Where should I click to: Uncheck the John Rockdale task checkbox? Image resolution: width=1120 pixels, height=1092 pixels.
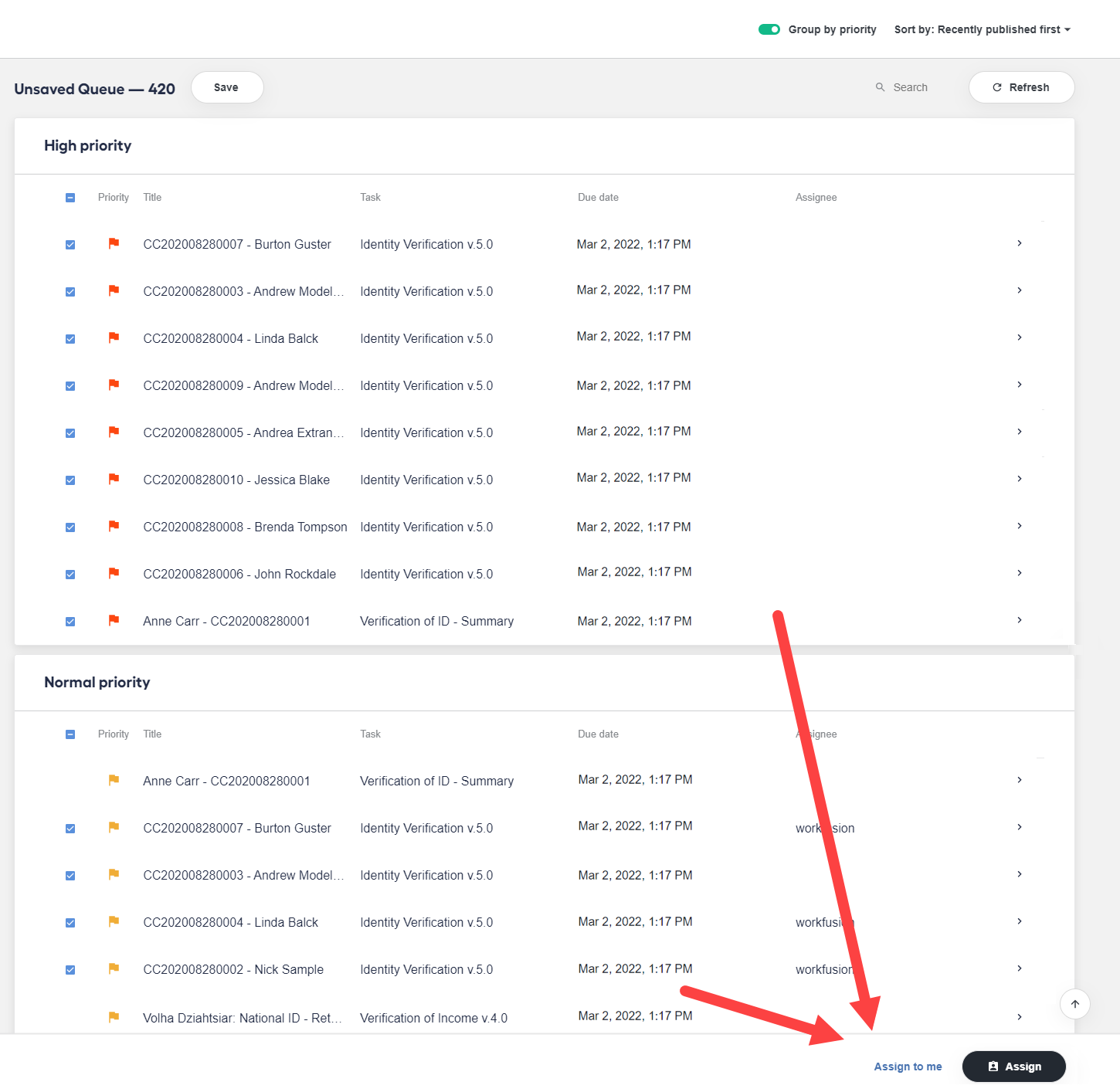coord(70,575)
